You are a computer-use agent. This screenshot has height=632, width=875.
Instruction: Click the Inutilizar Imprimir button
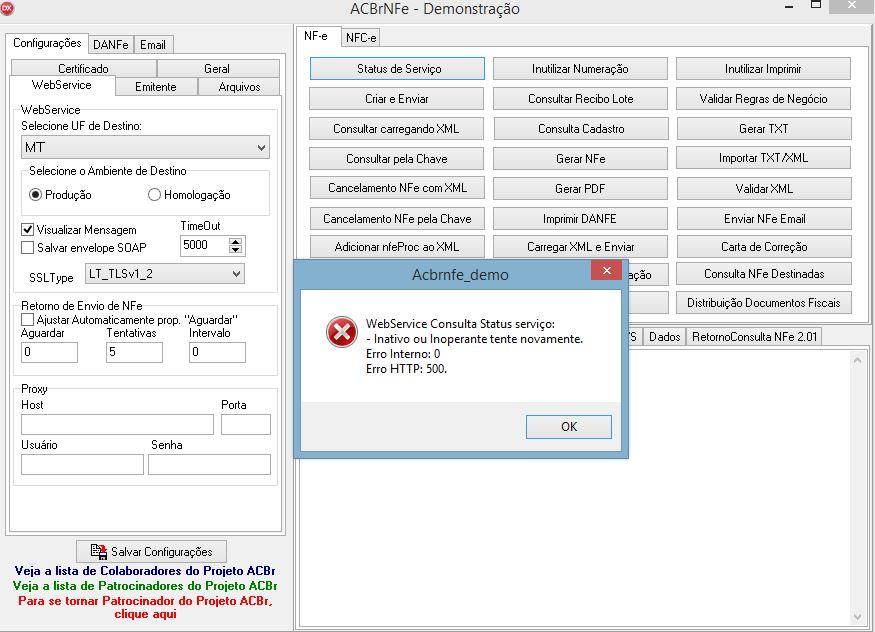point(763,69)
